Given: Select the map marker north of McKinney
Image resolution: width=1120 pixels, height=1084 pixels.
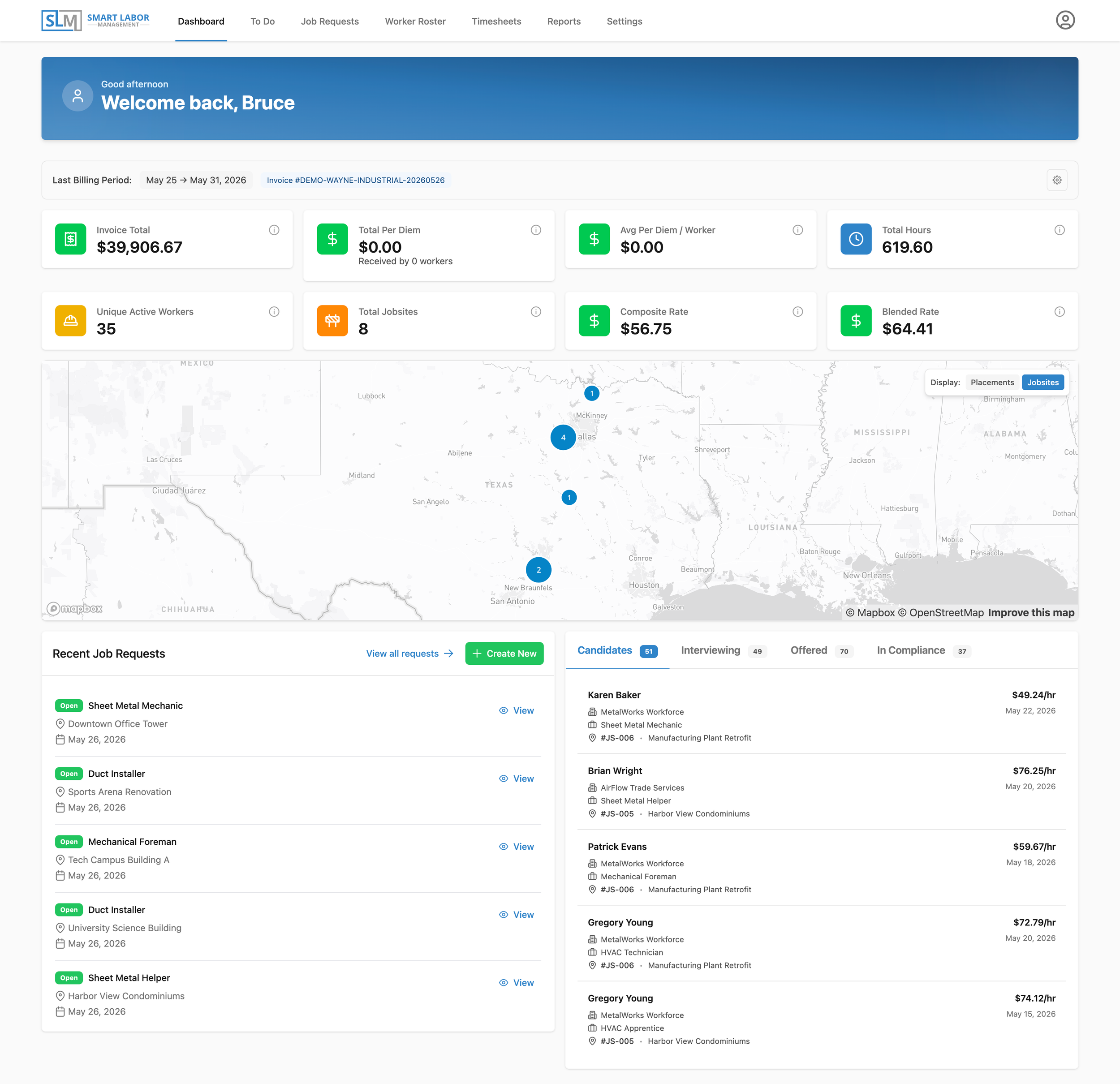Looking at the screenshot, I should pyautogui.click(x=591, y=393).
